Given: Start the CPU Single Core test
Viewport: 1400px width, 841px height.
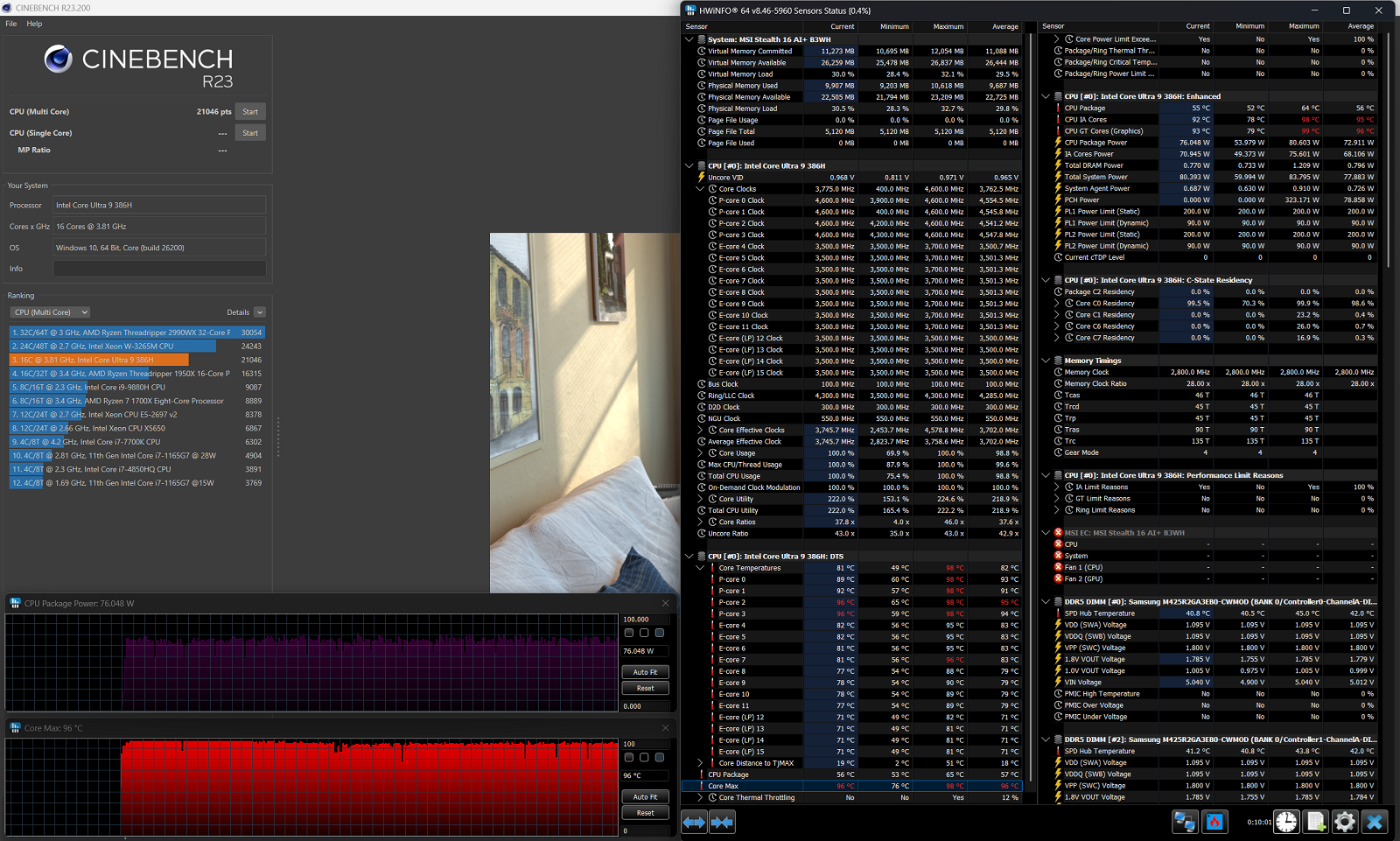Looking at the screenshot, I should (250, 133).
